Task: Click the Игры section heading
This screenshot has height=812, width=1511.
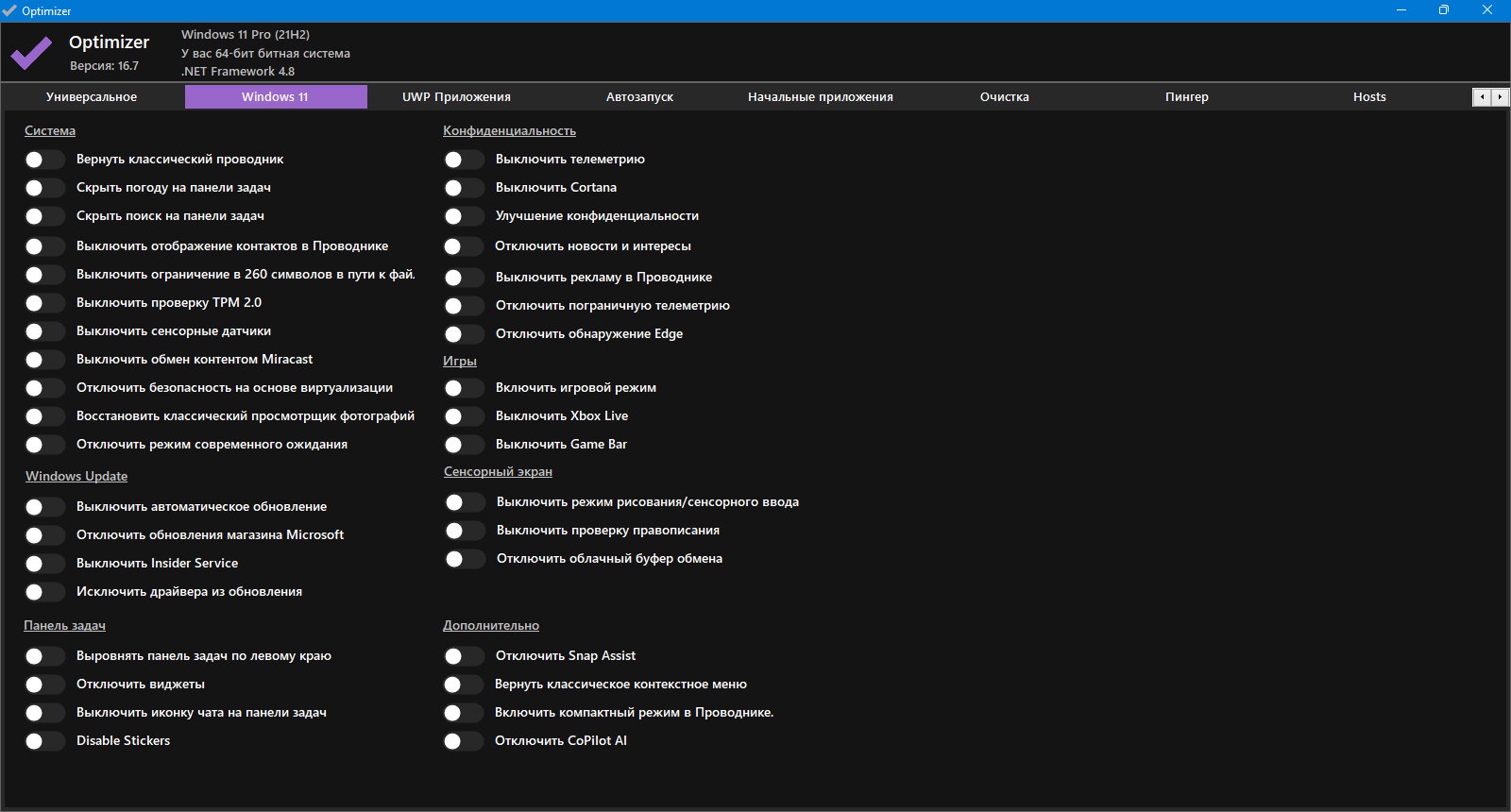Action: coord(460,362)
